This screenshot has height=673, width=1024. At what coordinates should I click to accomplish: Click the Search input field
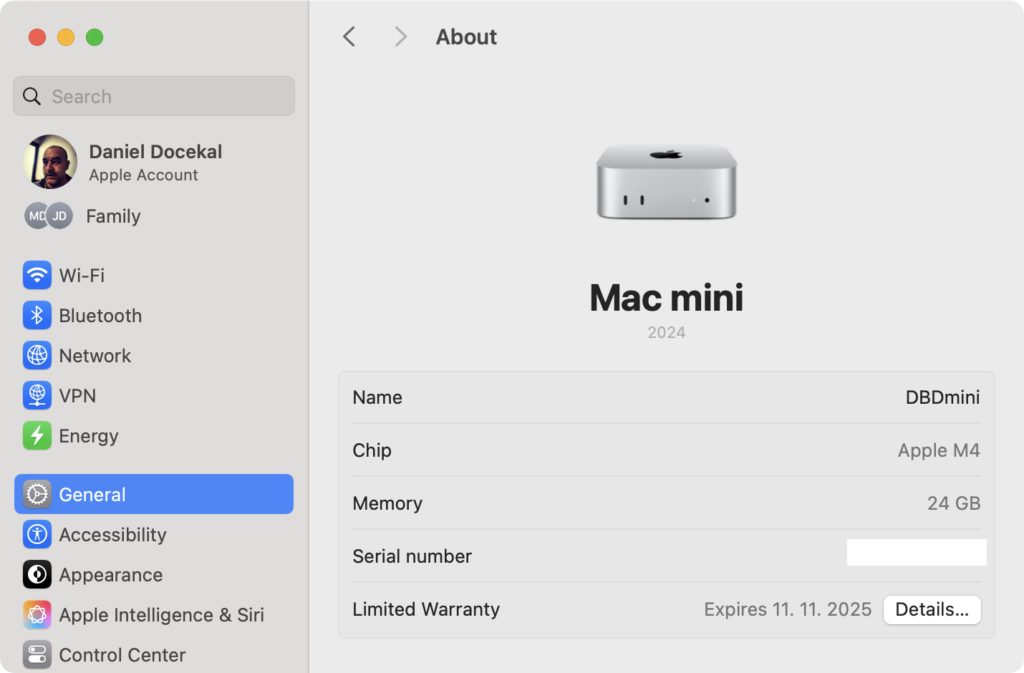(x=154, y=96)
